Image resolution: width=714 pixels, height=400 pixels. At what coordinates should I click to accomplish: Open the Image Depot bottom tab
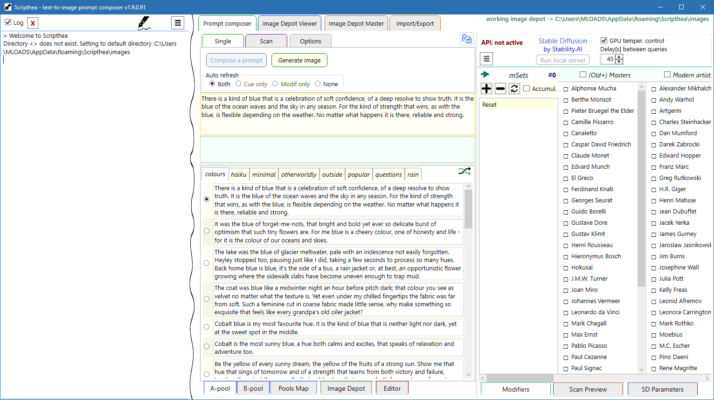pos(346,389)
